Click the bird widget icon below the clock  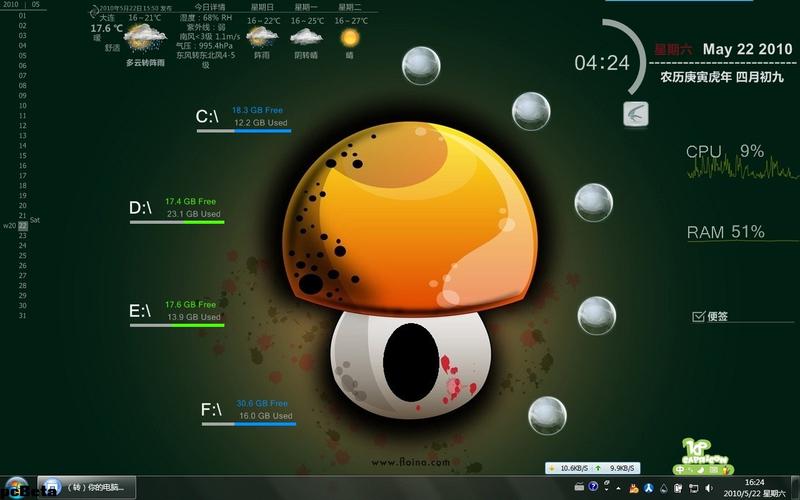click(x=636, y=113)
